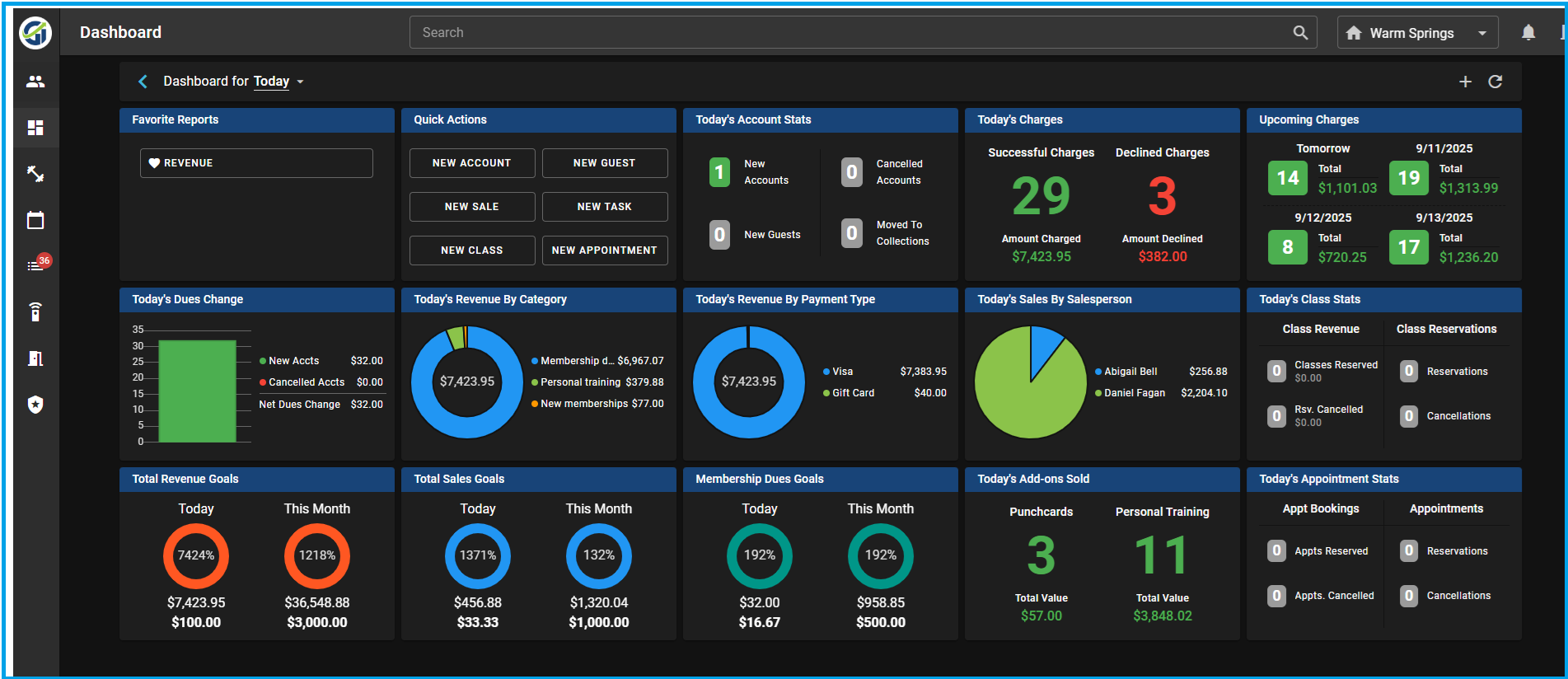Open the members icon in sidebar
Viewport: 1568px width, 679px height.
[35, 82]
